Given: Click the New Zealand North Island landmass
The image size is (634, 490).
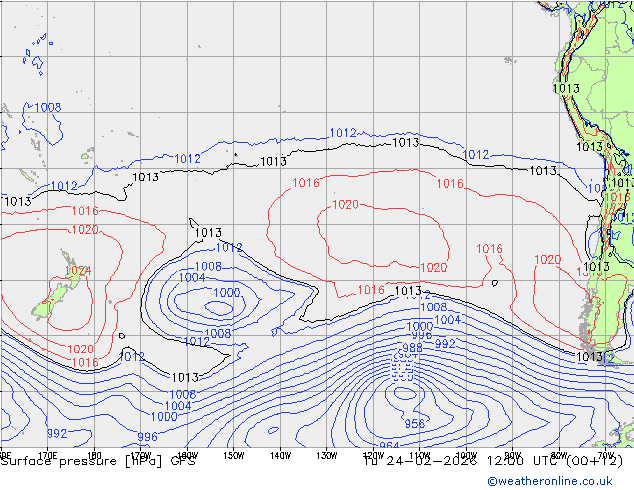Looking at the screenshot, I should pos(73,270).
